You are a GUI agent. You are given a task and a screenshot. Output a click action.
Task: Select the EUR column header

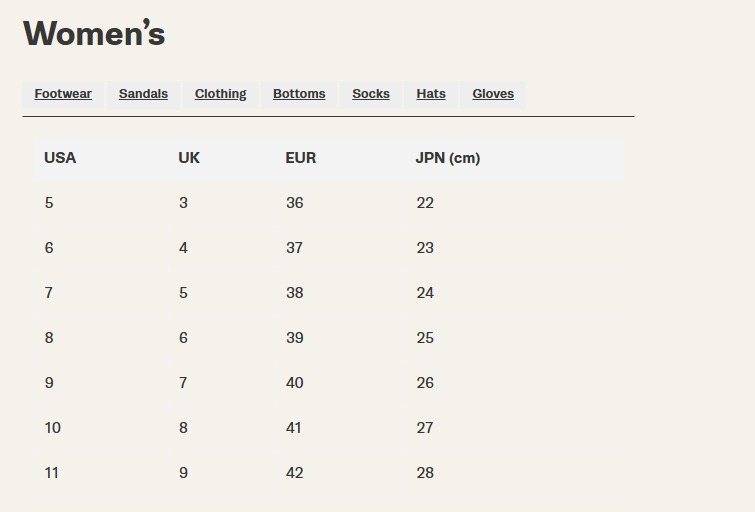(300, 158)
